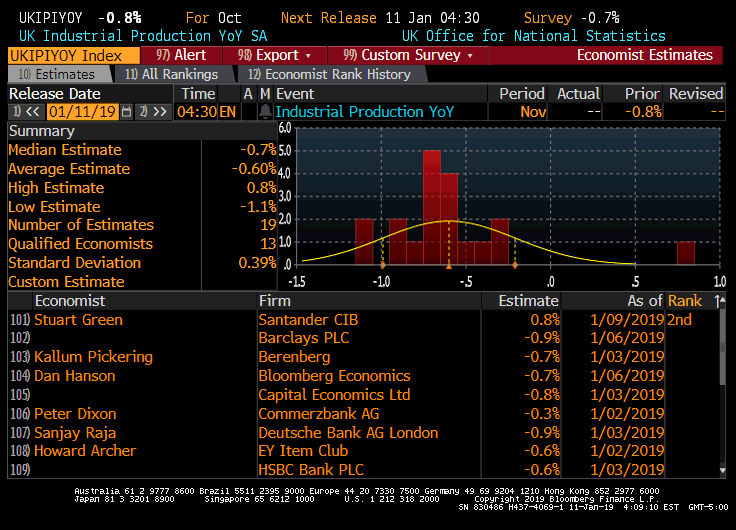Image resolution: width=736 pixels, height=530 pixels.
Task: Click the Alert button
Action: click(x=181, y=55)
